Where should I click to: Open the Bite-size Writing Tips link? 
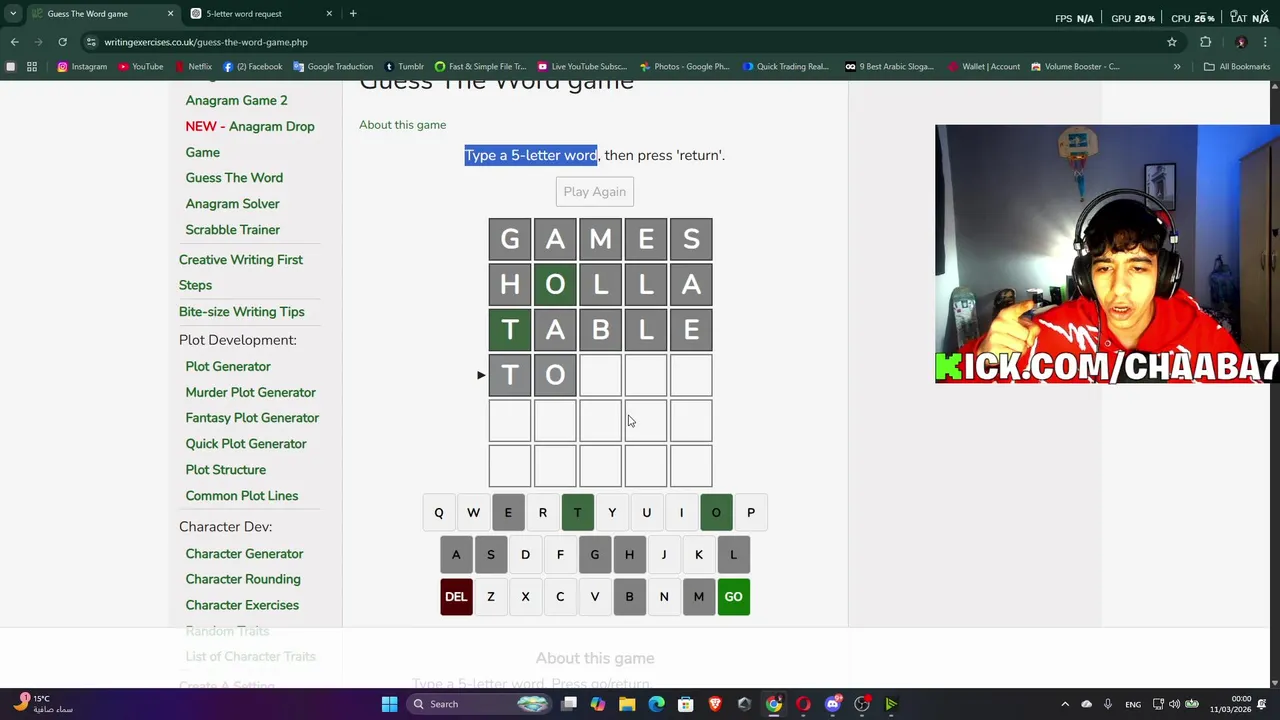pos(241,312)
